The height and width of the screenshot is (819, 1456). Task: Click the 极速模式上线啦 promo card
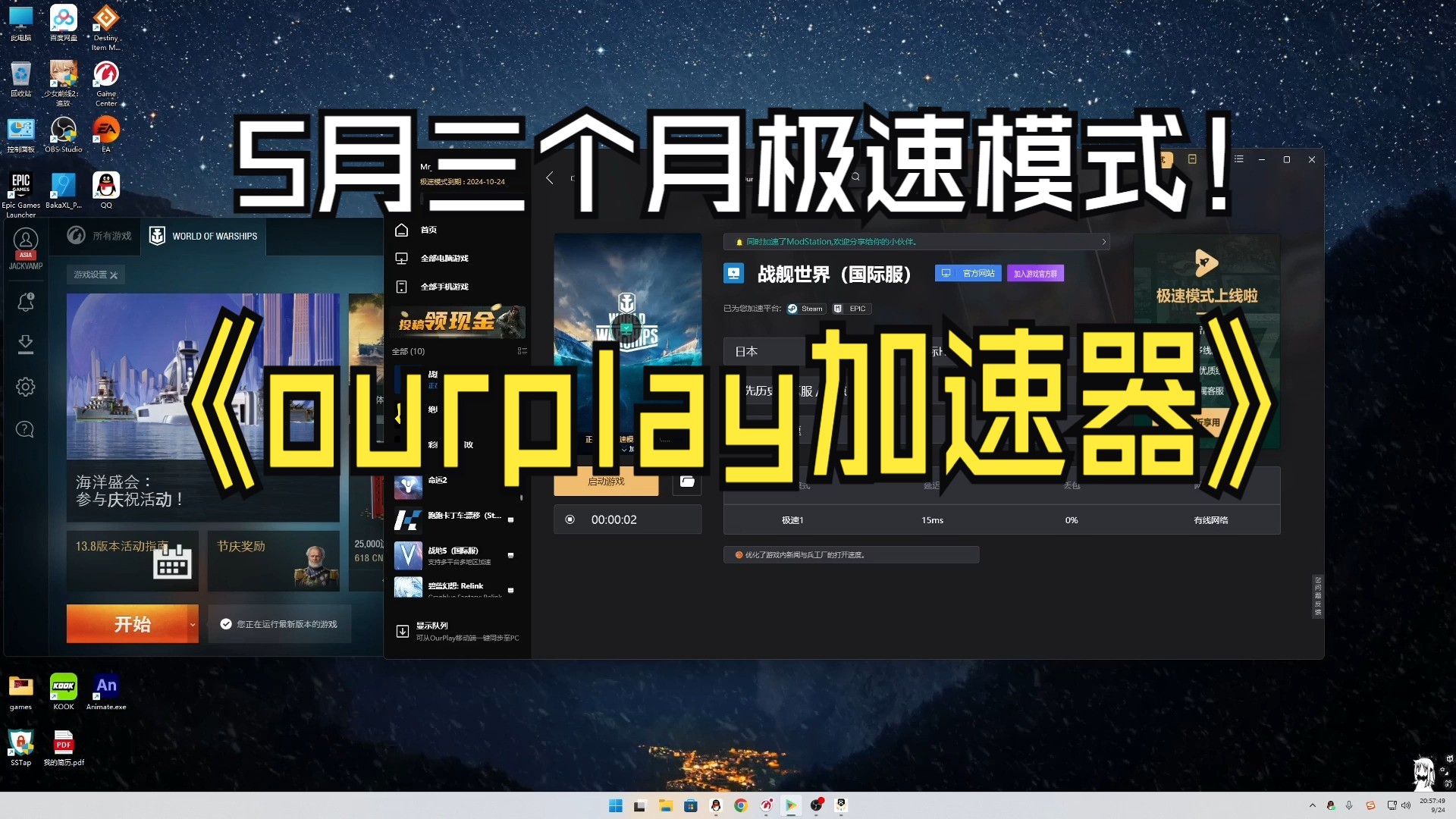1207,341
